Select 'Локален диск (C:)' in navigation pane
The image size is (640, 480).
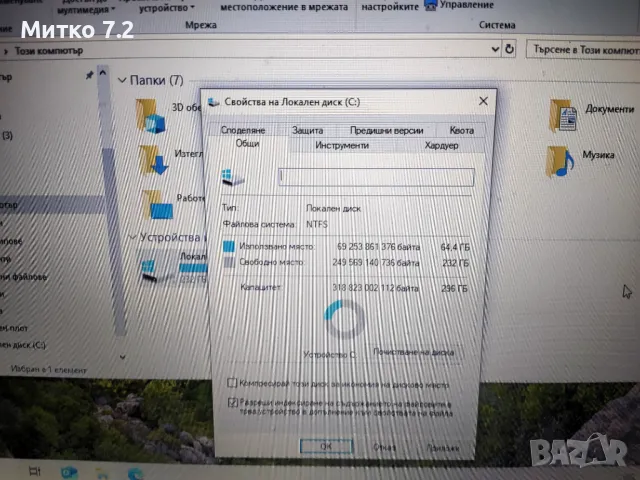[x=23, y=345]
